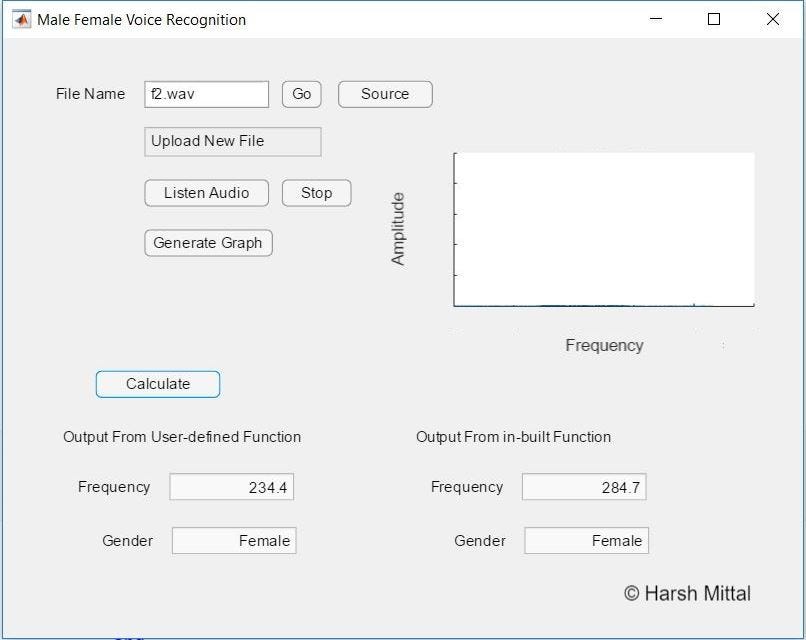Select user-defined Gender field showing Female

[234, 540]
